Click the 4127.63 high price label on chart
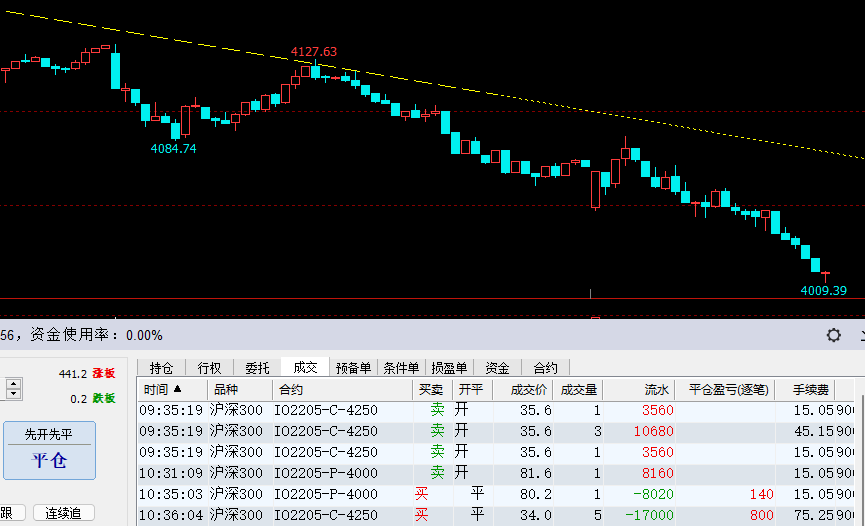The height and width of the screenshot is (526, 865). point(313,51)
